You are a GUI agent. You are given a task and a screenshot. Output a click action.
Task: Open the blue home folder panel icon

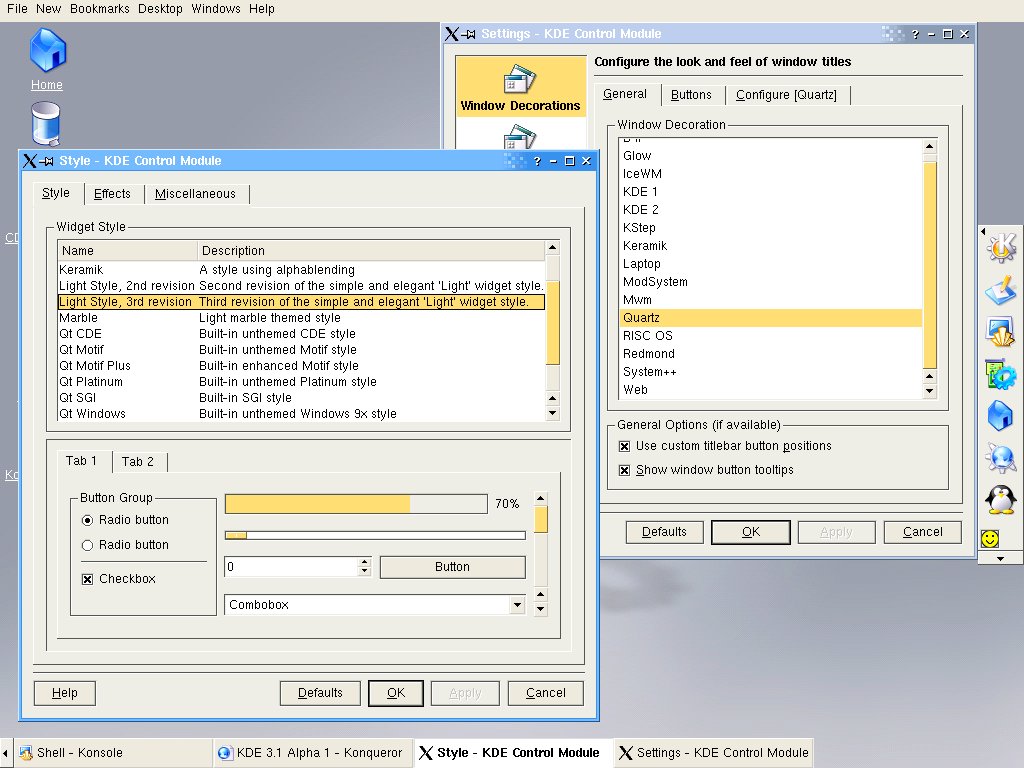tap(1000, 415)
